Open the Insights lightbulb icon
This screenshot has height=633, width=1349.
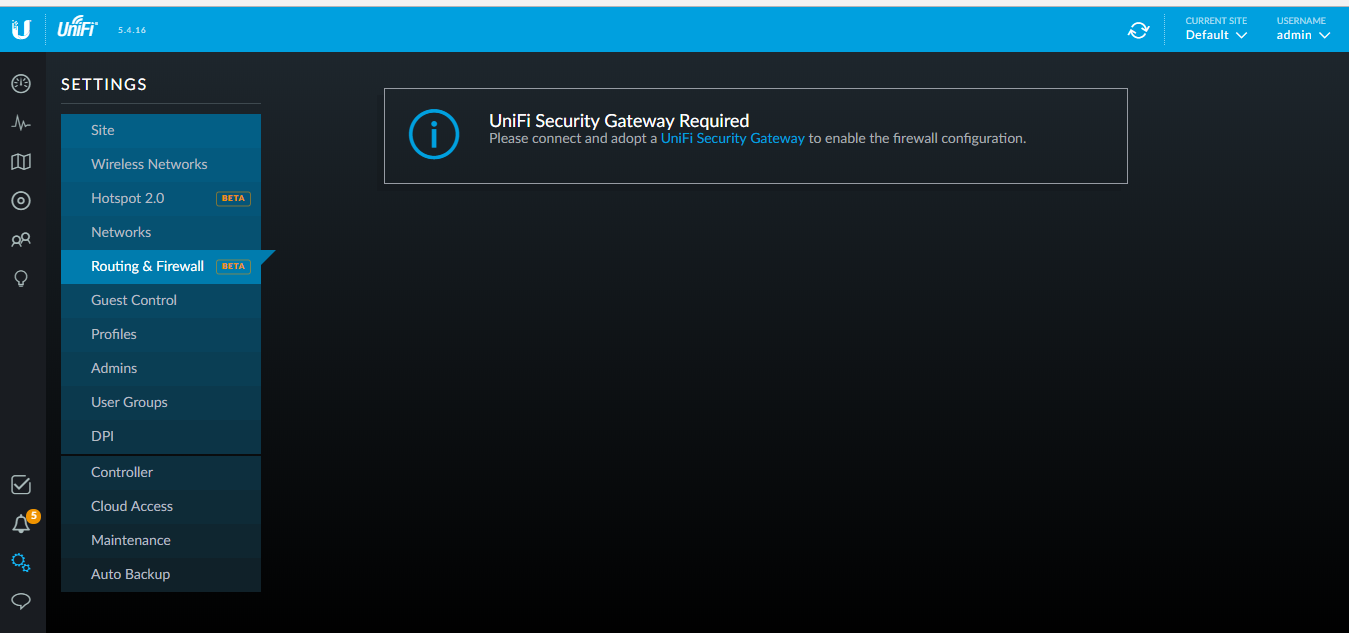[21, 279]
